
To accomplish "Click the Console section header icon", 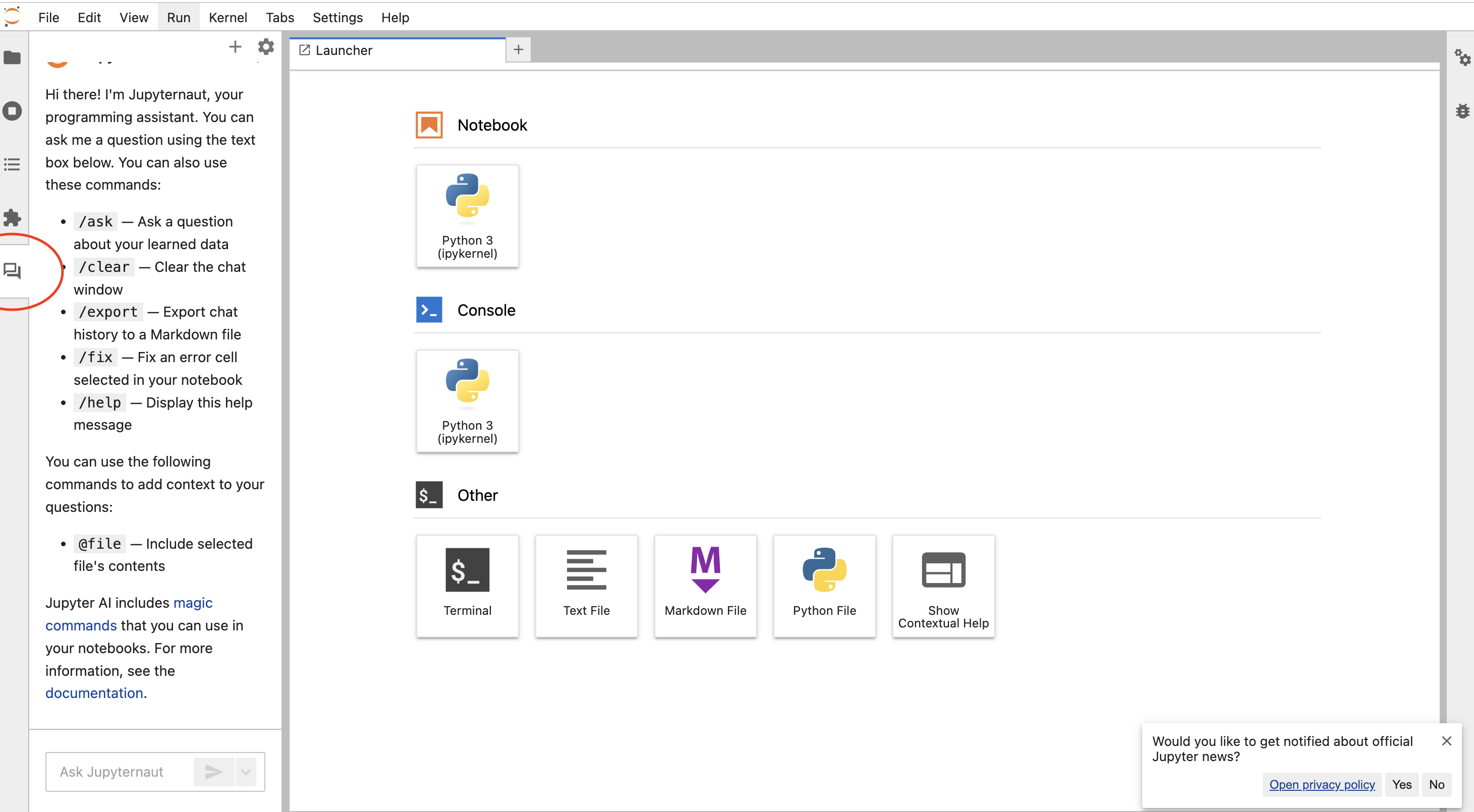I will click(x=429, y=310).
